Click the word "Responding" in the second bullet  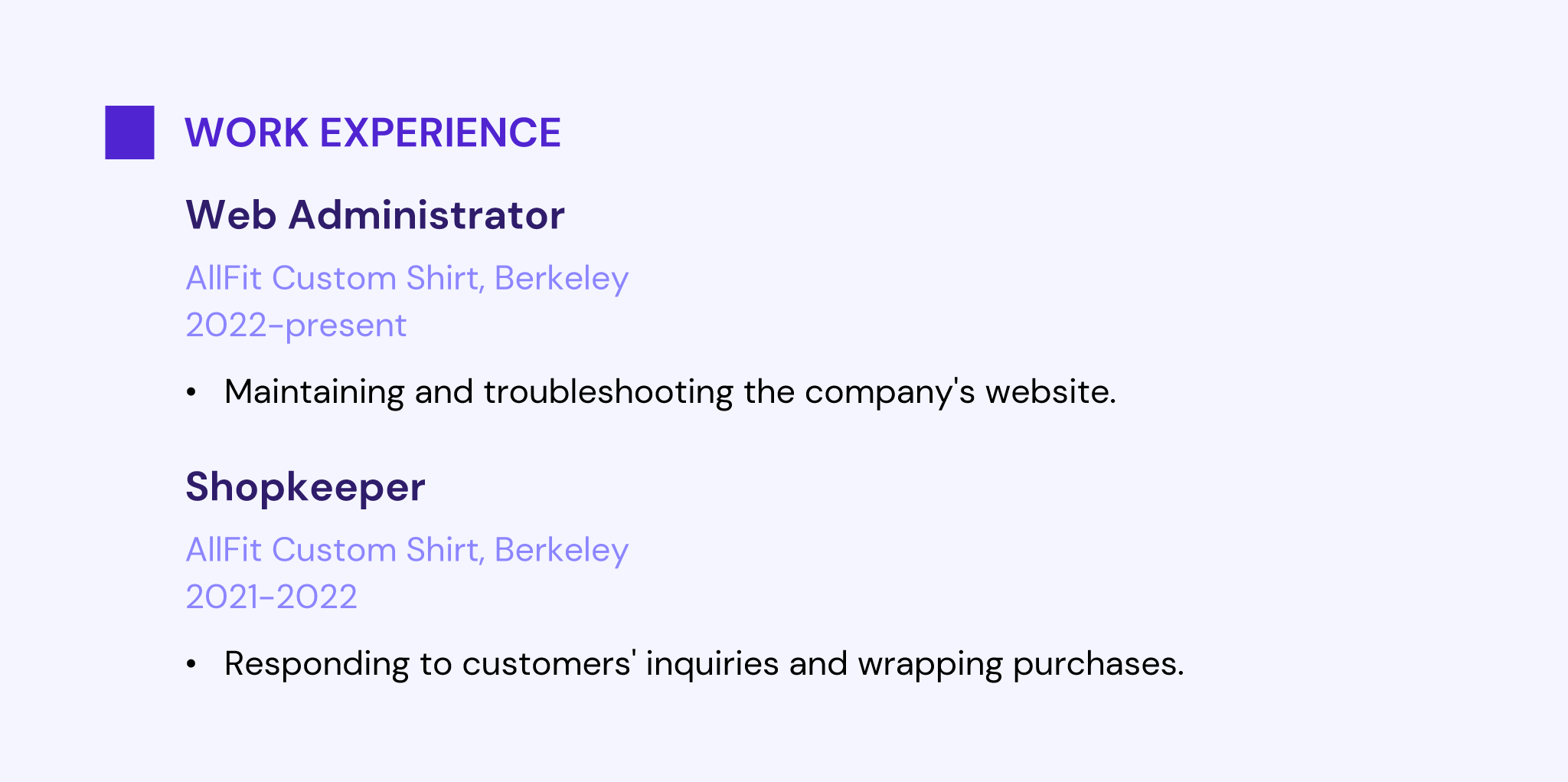coord(316,664)
